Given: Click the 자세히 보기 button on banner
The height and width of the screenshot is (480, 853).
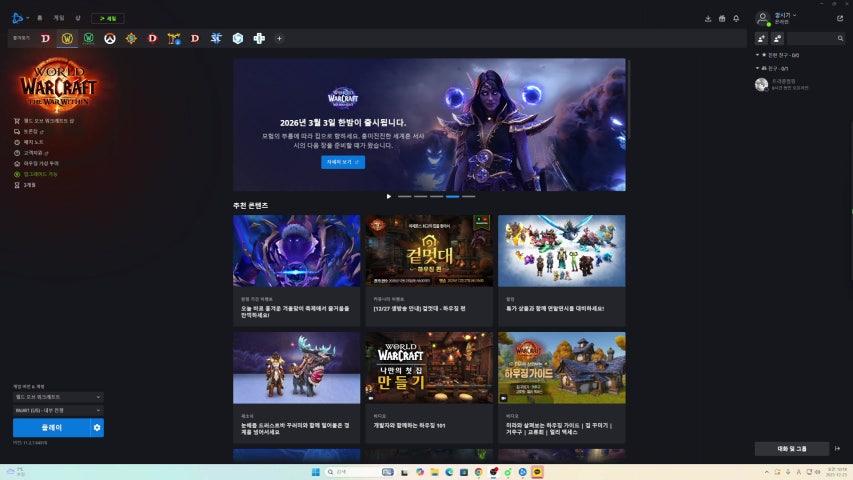Looking at the screenshot, I should [343, 161].
